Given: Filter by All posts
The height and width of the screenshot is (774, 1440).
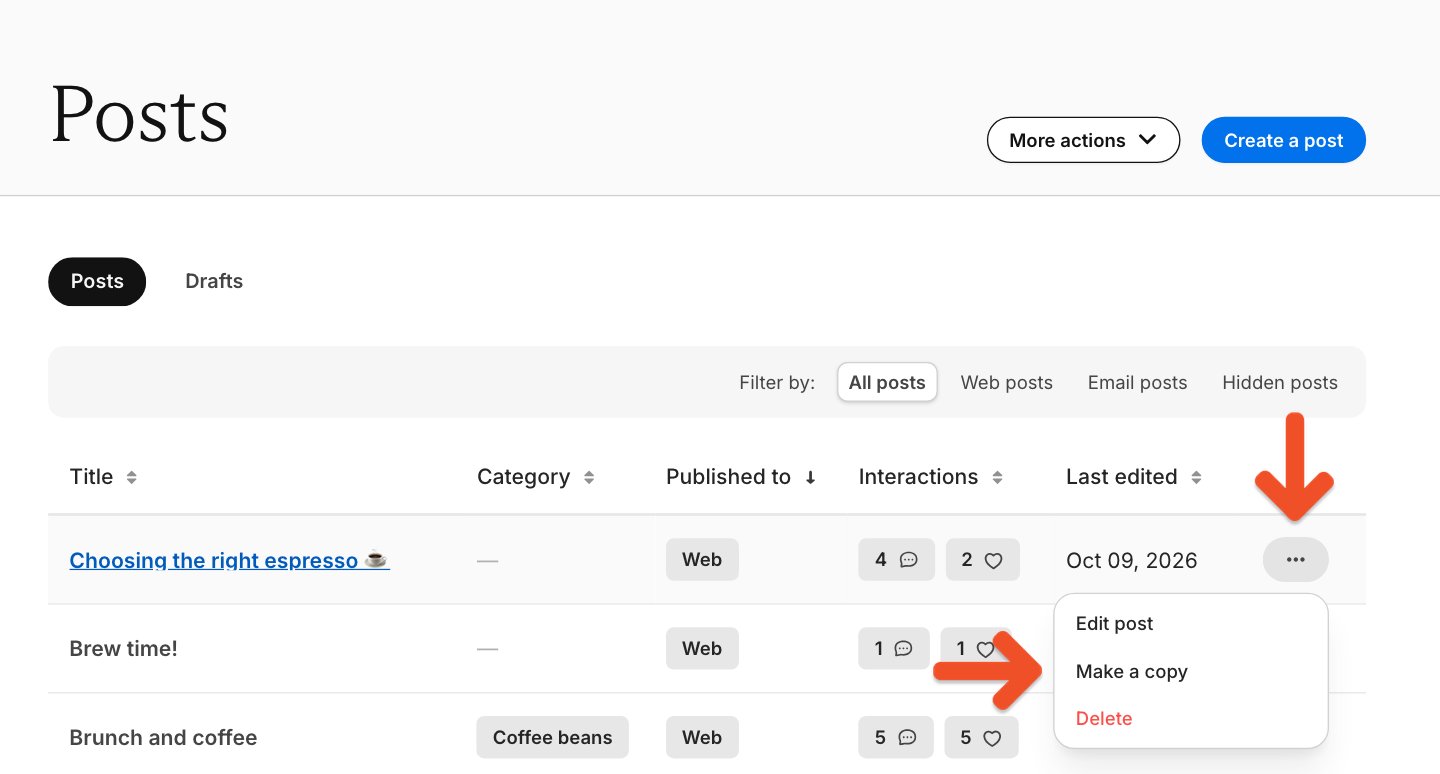Looking at the screenshot, I should click(887, 382).
